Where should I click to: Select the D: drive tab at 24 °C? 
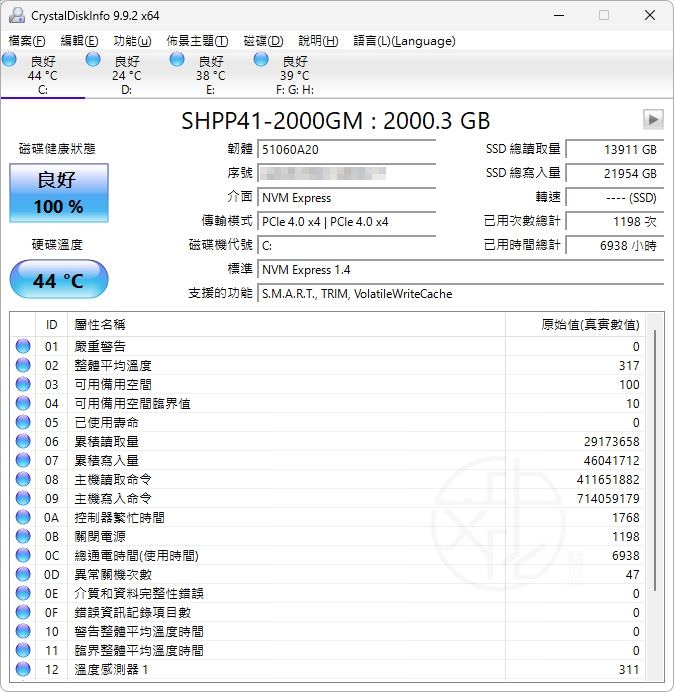127,75
